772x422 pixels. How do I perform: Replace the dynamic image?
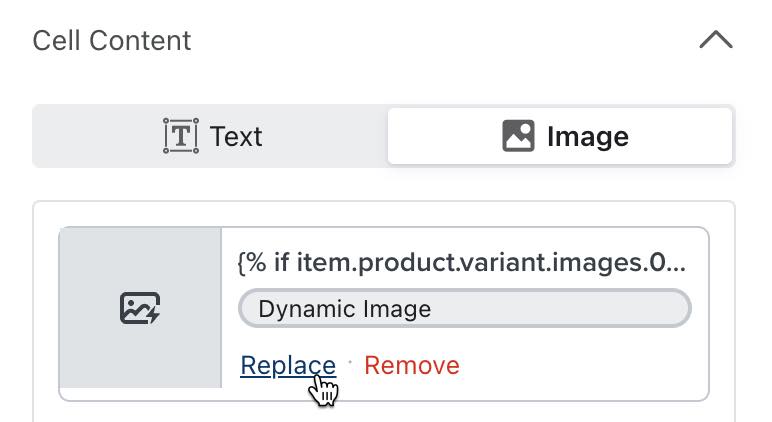(288, 365)
